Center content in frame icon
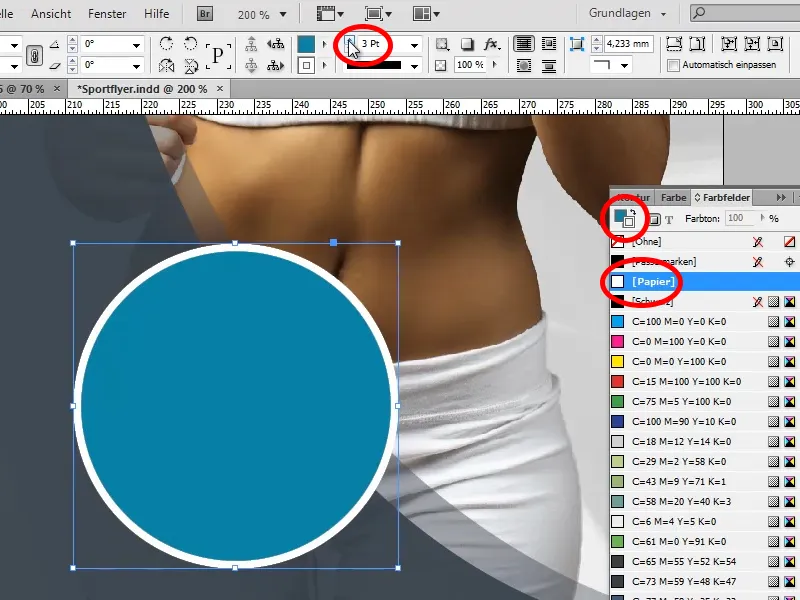The image size is (800, 600). pyautogui.click(x=775, y=44)
